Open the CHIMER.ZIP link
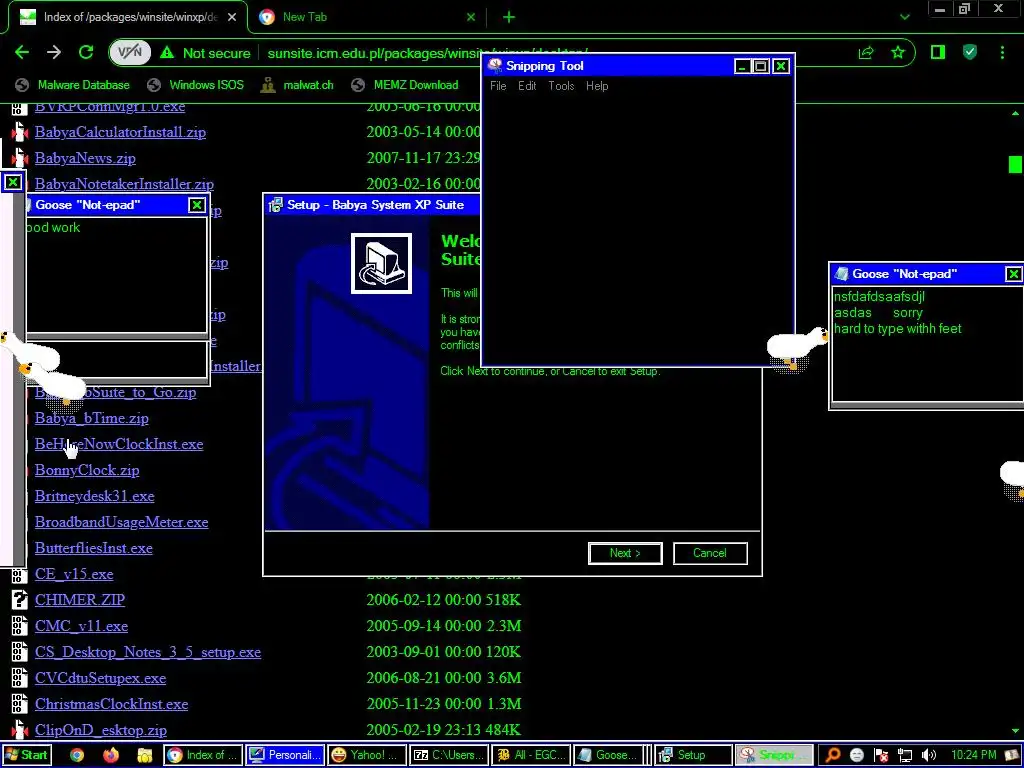This screenshot has height=768, width=1024. coord(80,600)
